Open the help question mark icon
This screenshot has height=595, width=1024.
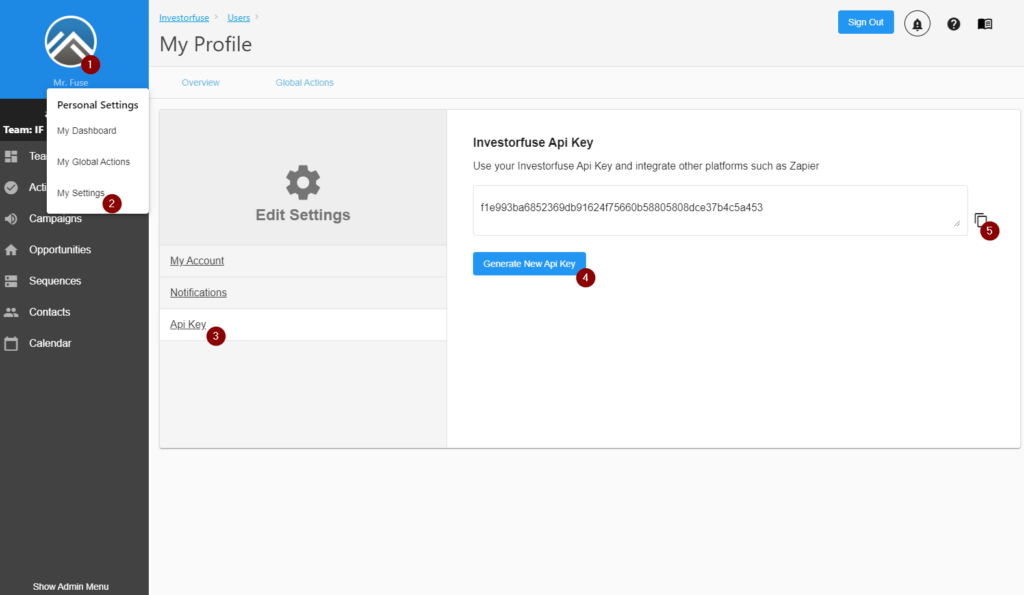[x=953, y=24]
